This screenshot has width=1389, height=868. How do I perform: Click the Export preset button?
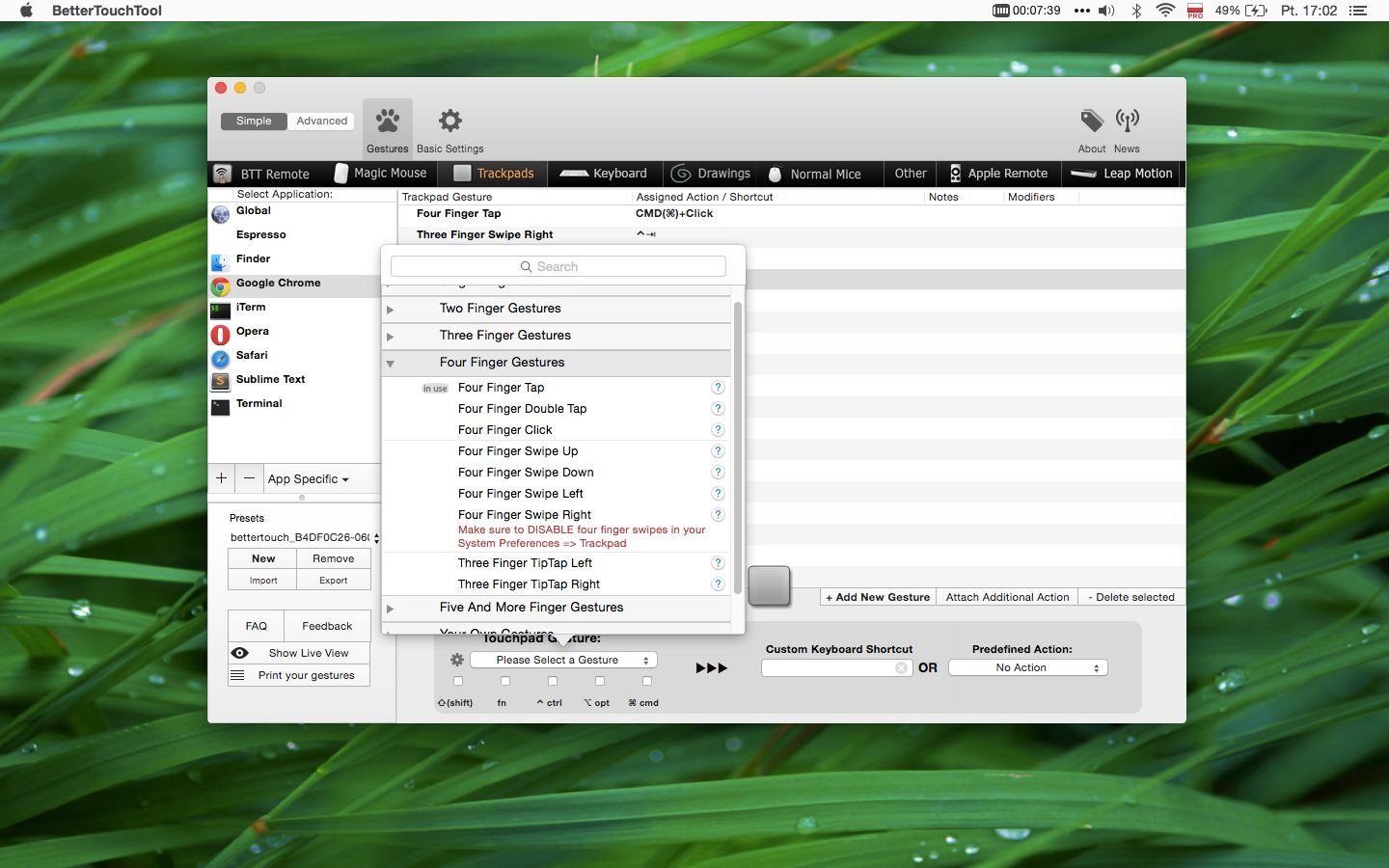(334, 581)
